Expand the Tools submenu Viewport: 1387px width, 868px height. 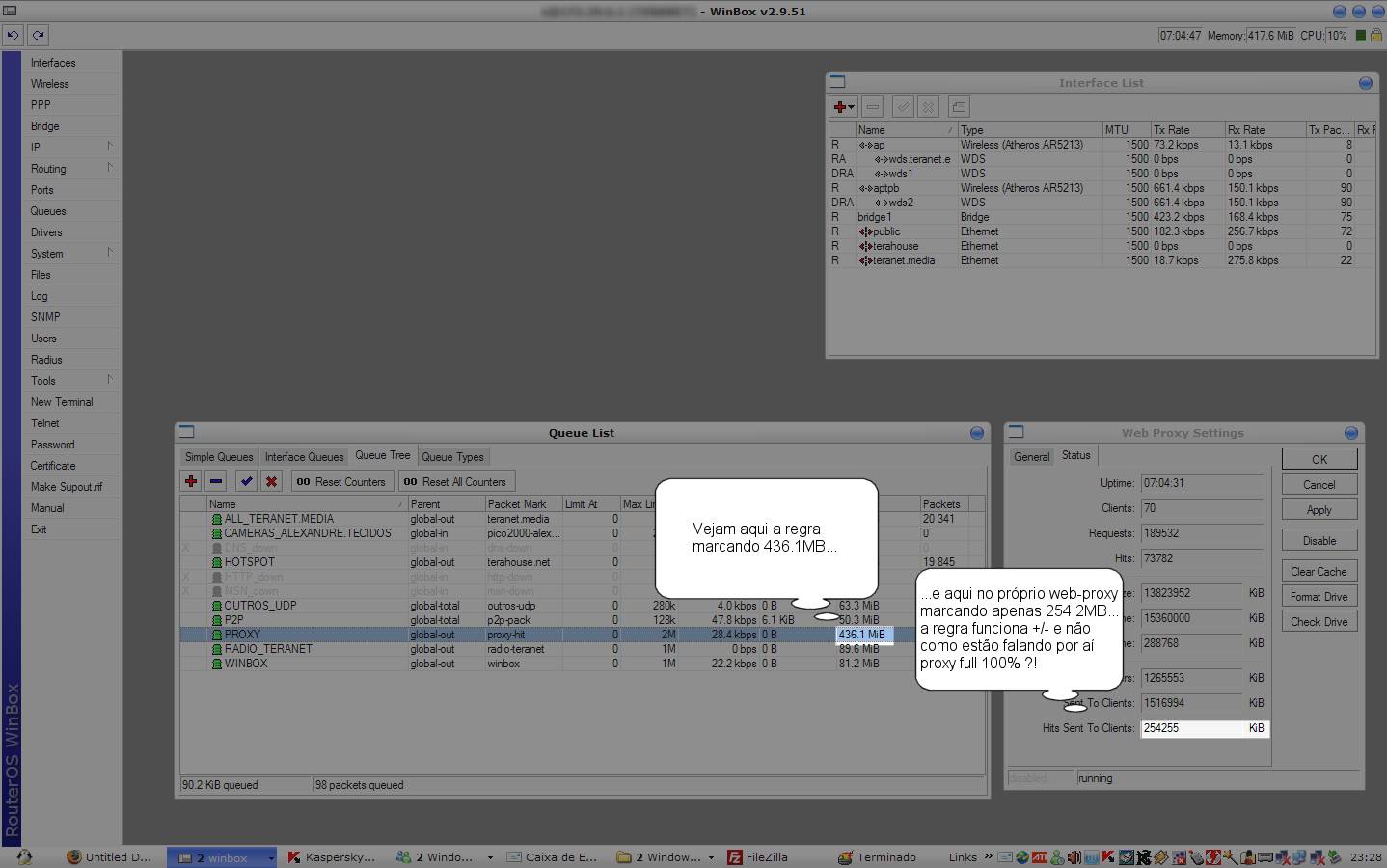coord(110,380)
